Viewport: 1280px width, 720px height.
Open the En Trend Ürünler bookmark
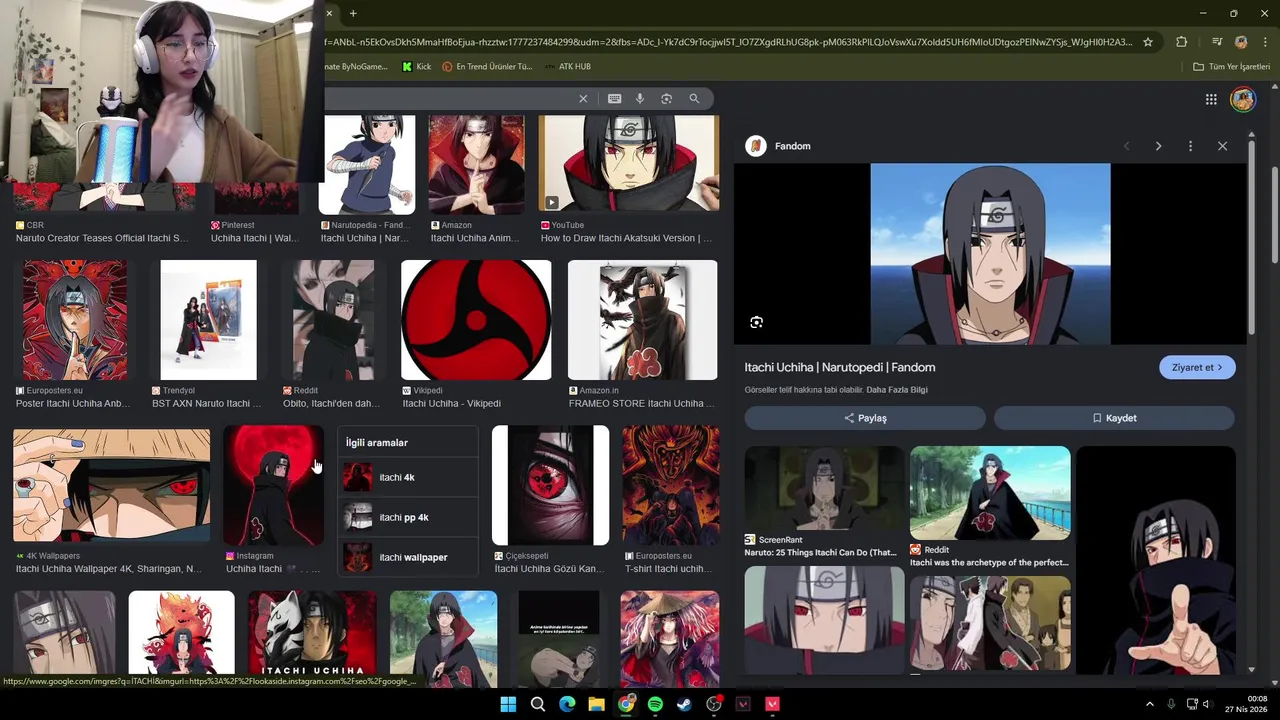487,66
